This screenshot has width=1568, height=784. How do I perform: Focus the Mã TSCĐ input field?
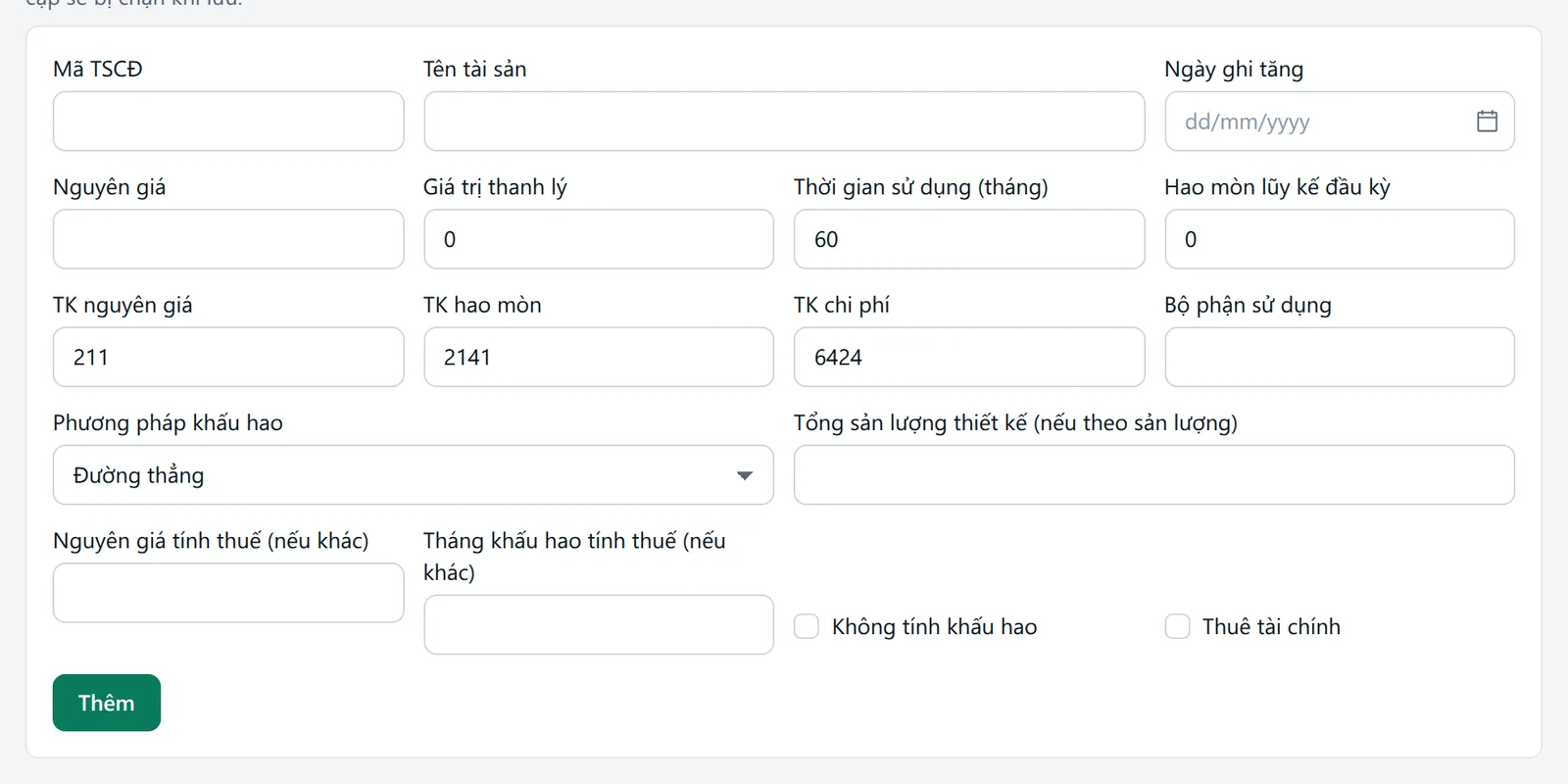[x=228, y=122]
